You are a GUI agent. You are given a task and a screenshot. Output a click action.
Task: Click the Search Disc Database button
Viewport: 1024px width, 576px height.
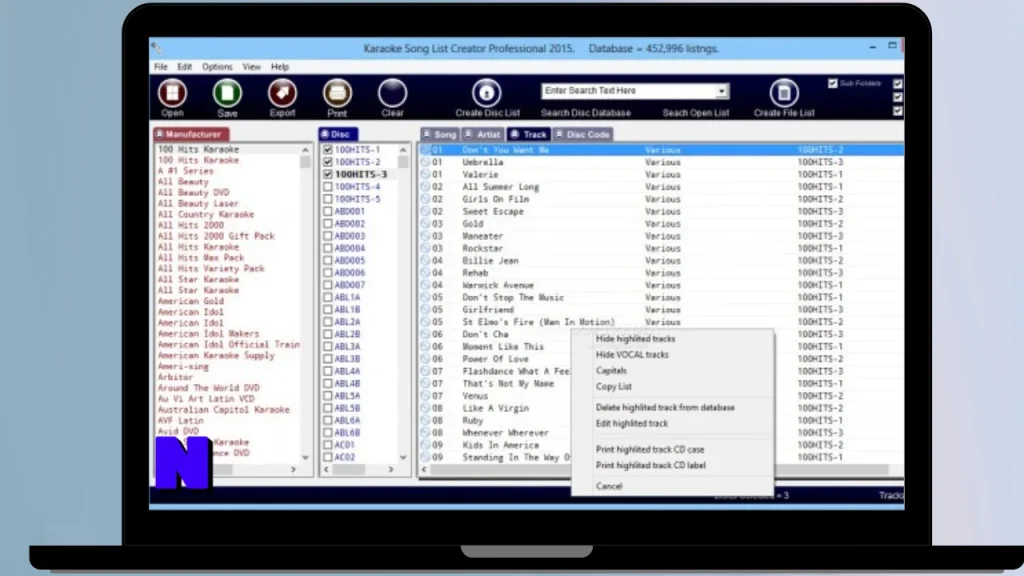tap(586, 112)
